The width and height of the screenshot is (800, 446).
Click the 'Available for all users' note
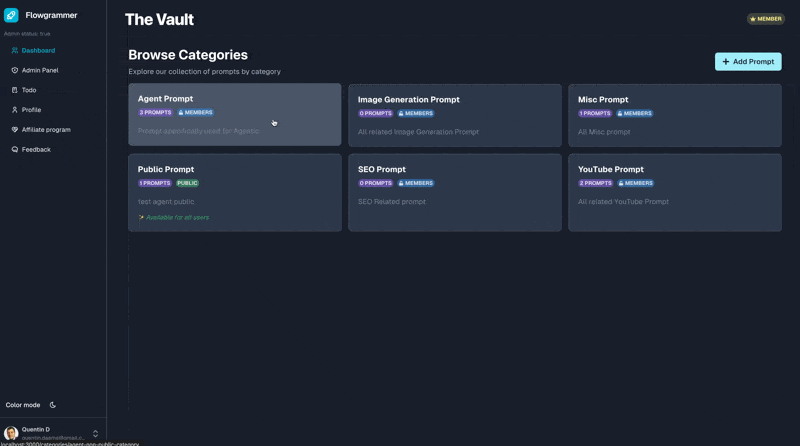(x=178, y=217)
